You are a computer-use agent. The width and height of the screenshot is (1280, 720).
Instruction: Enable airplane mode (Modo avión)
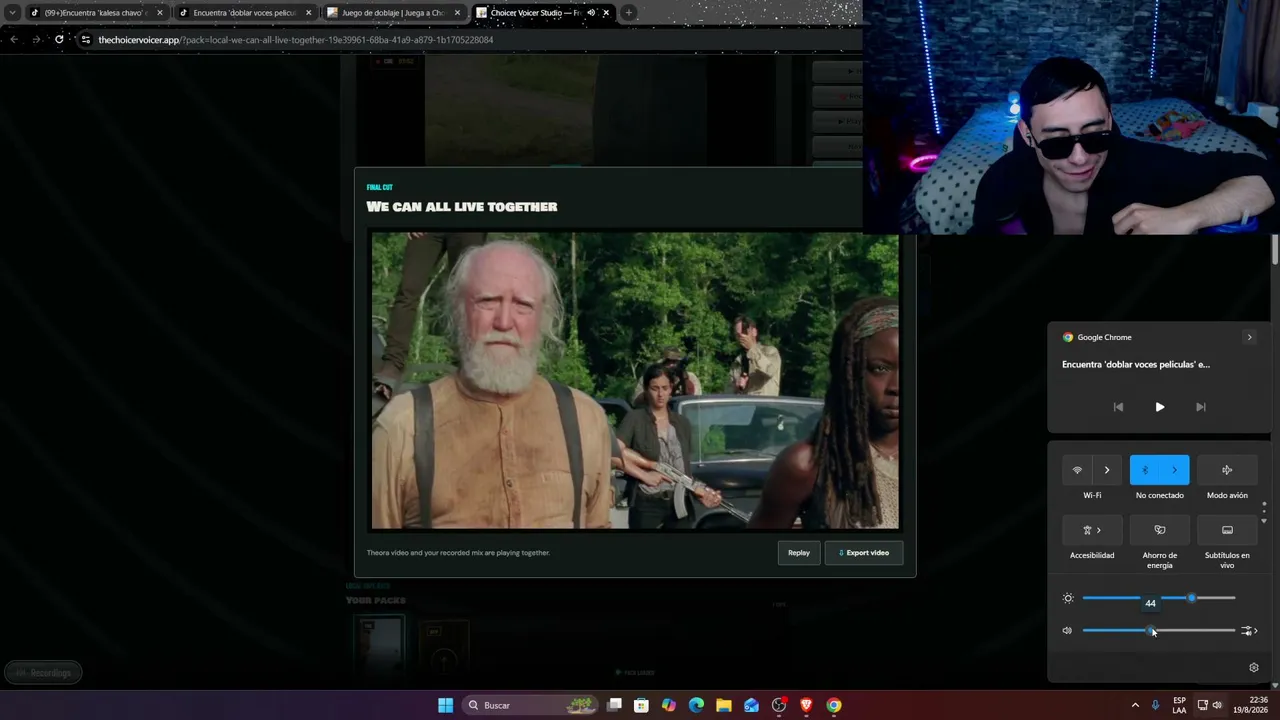[1227, 470]
